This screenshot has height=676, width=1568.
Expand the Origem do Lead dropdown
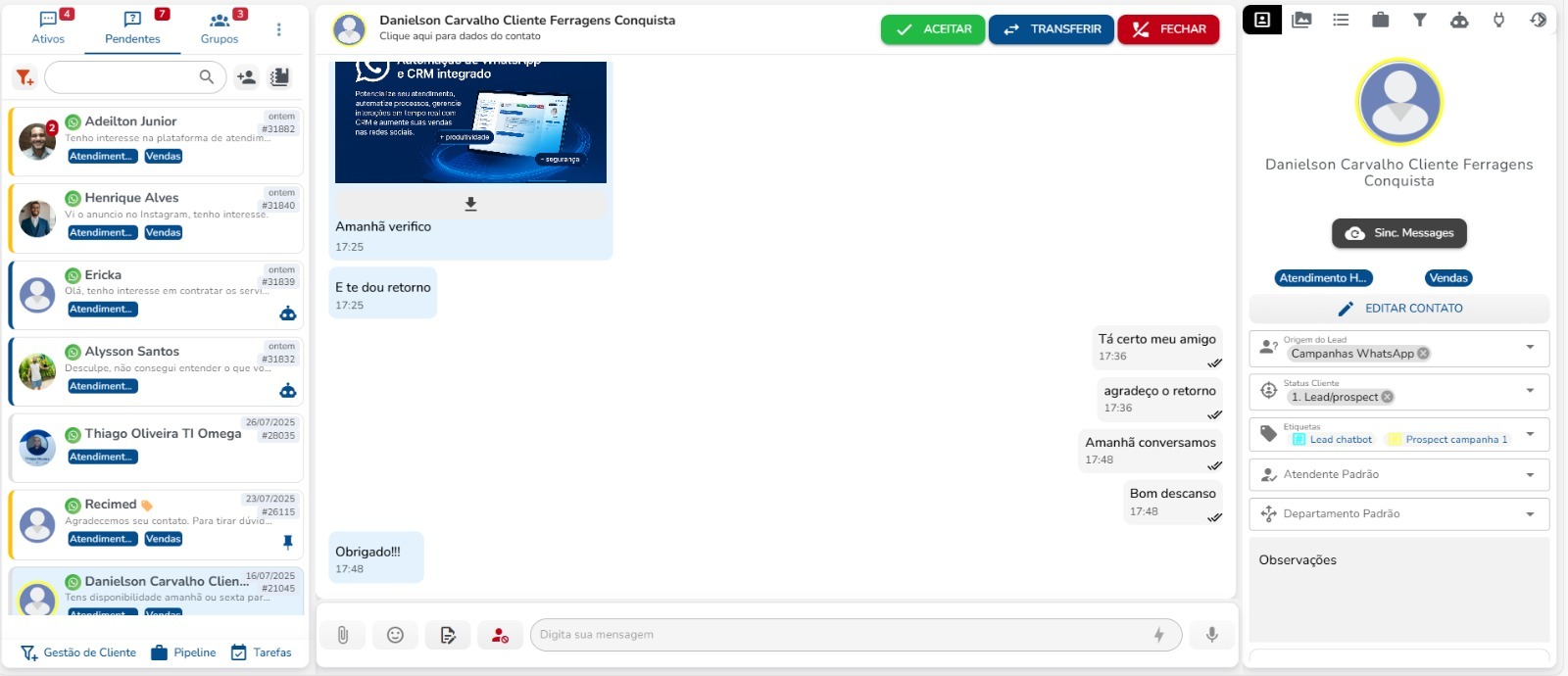tap(1530, 348)
